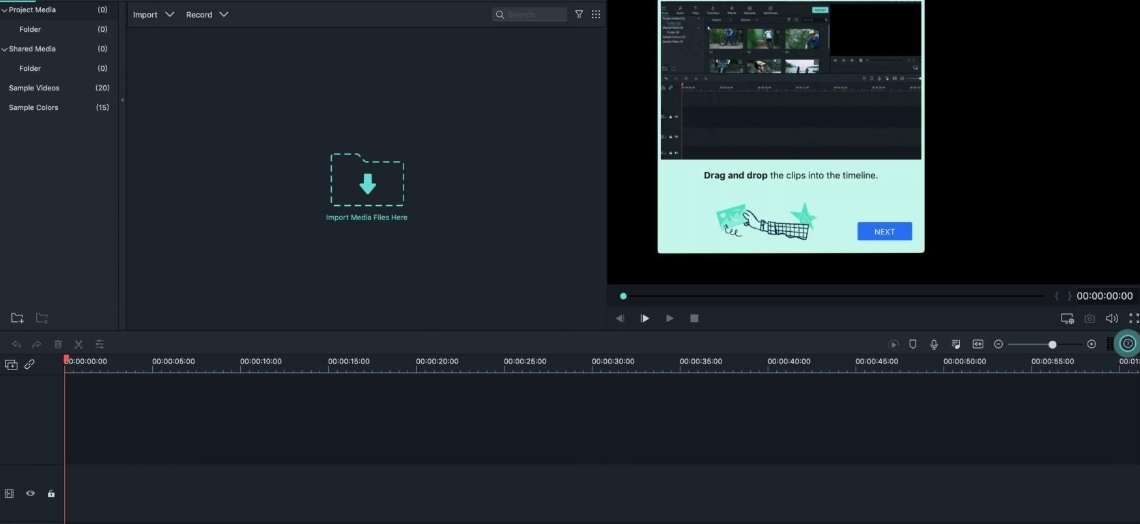1140x524 pixels.
Task: Add a marker with the marker icon
Action: pyautogui.click(x=913, y=344)
